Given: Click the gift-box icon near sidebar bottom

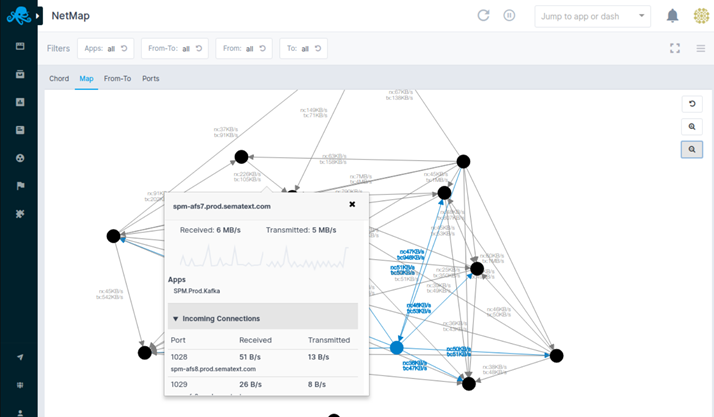Looking at the screenshot, I should [20, 385].
